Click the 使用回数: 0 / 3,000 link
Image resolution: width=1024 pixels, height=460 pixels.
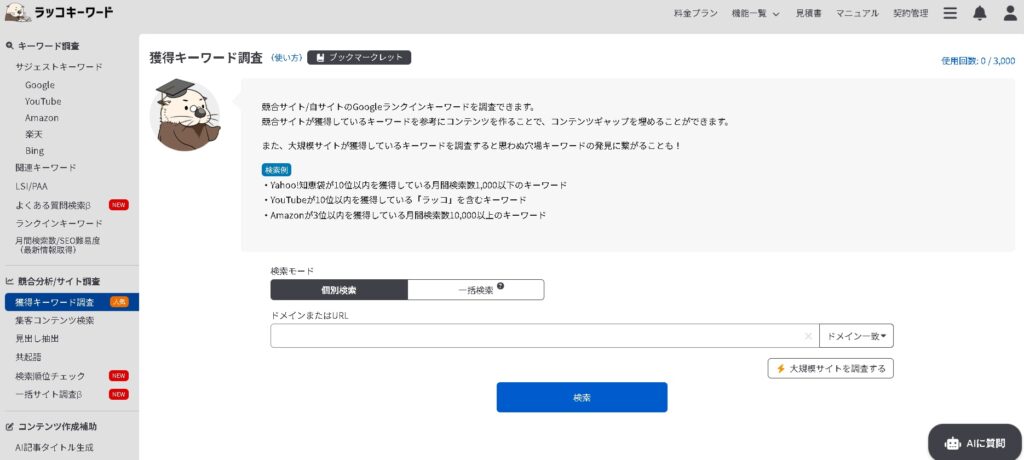(x=978, y=61)
